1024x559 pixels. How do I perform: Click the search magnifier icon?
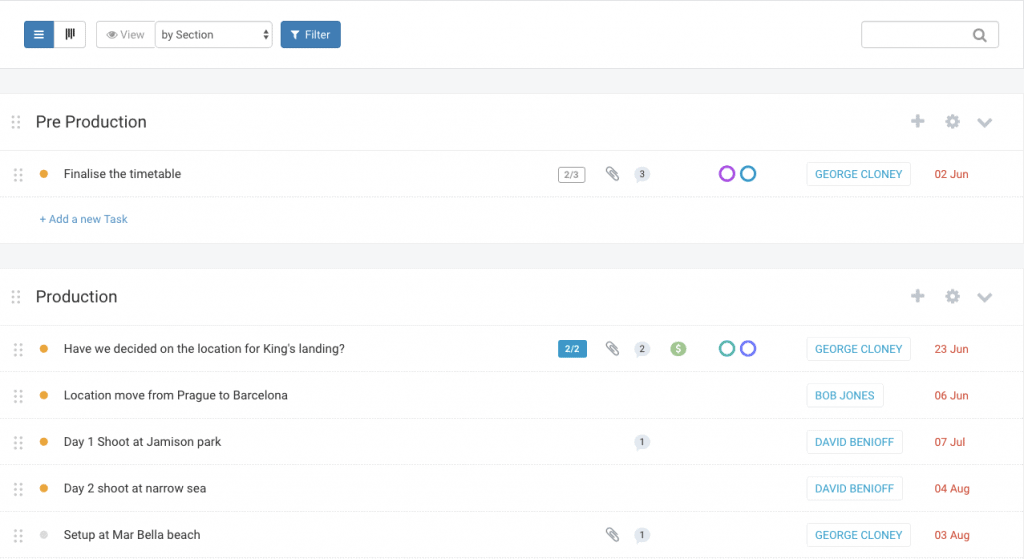pos(980,35)
